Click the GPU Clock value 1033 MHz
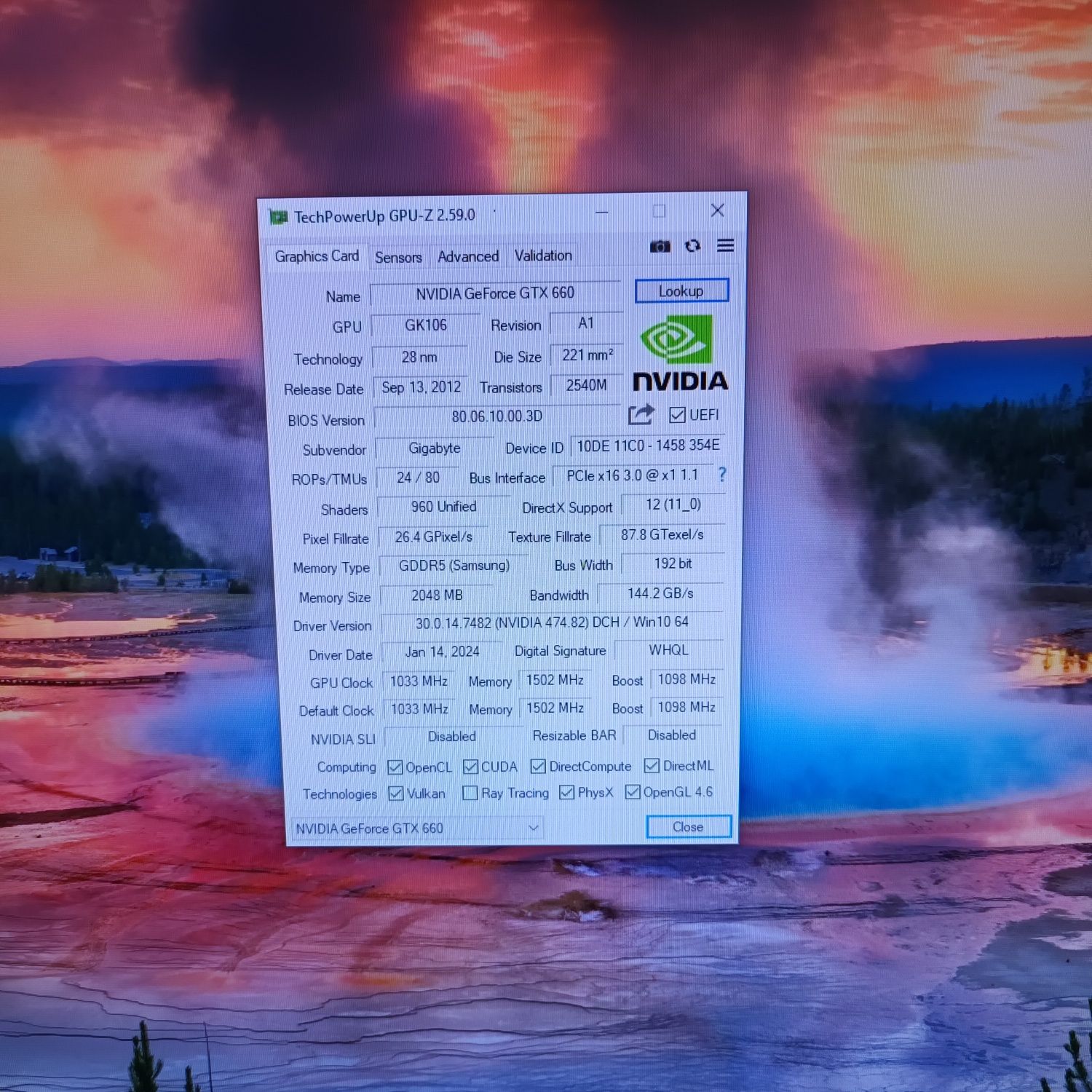This screenshot has height=1092, width=1092. click(x=419, y=681)
